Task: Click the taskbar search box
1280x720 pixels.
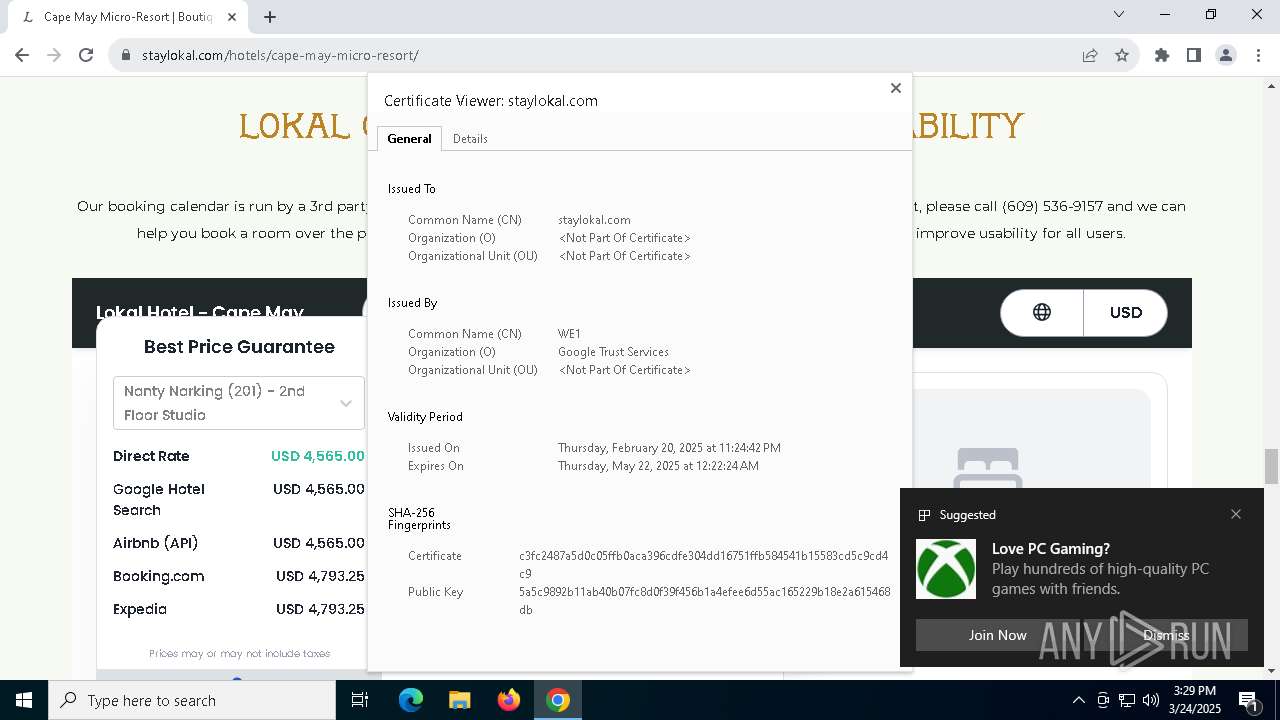Action: [192, 700]
